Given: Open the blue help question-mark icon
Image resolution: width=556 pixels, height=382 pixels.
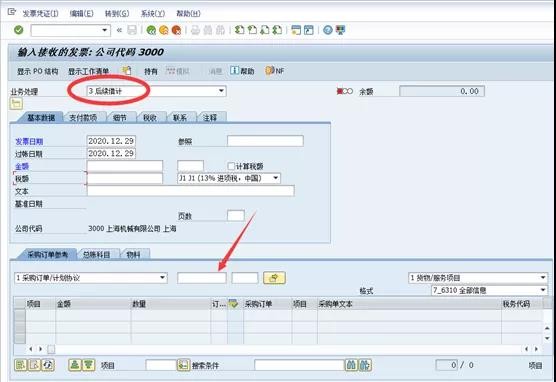Looking at the screenshot, I should [x=328, y=30].
